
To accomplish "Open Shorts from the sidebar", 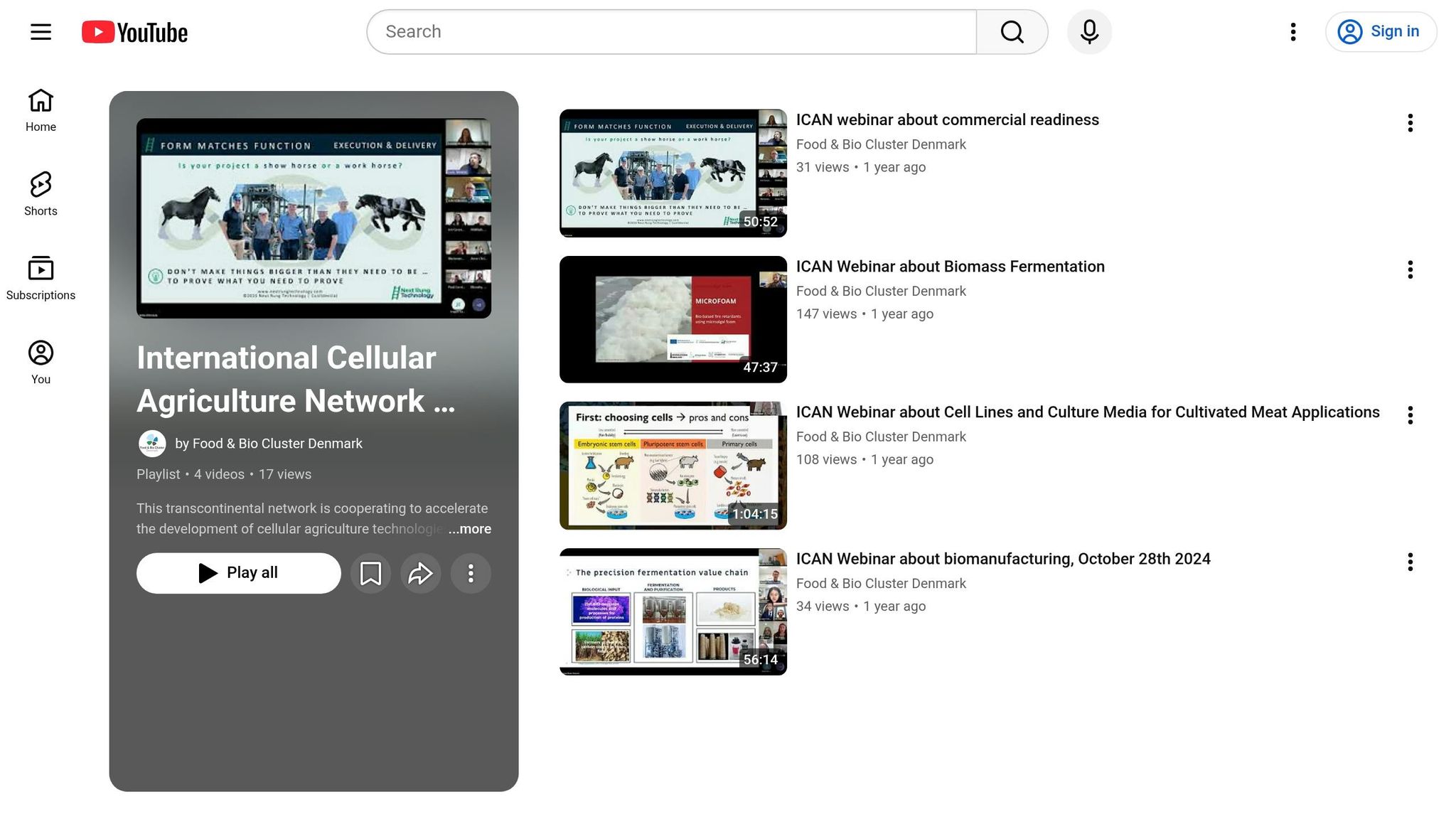I will pos(41,194).
